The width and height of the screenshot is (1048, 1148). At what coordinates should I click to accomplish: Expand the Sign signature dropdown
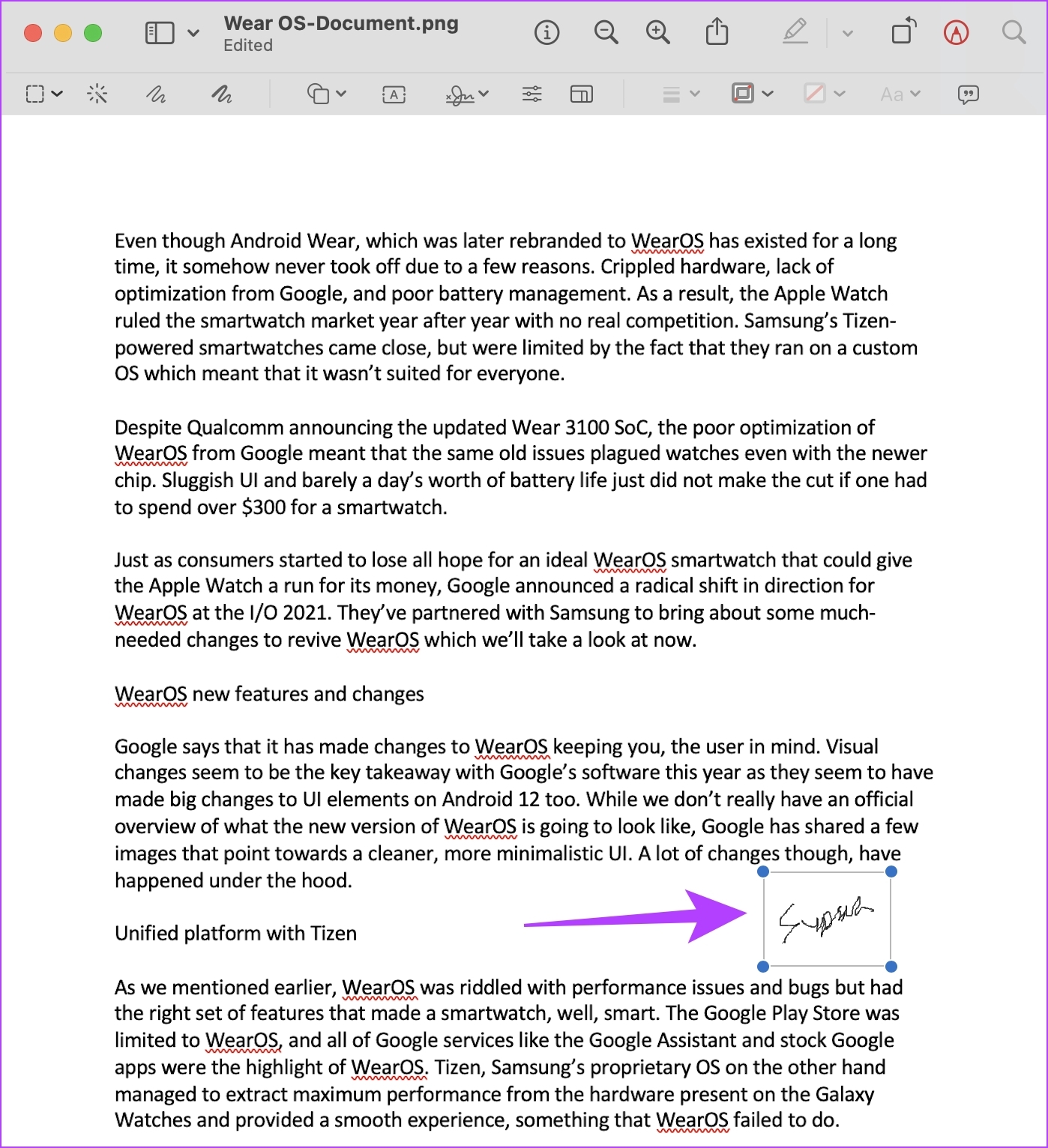tap(467, 94)
